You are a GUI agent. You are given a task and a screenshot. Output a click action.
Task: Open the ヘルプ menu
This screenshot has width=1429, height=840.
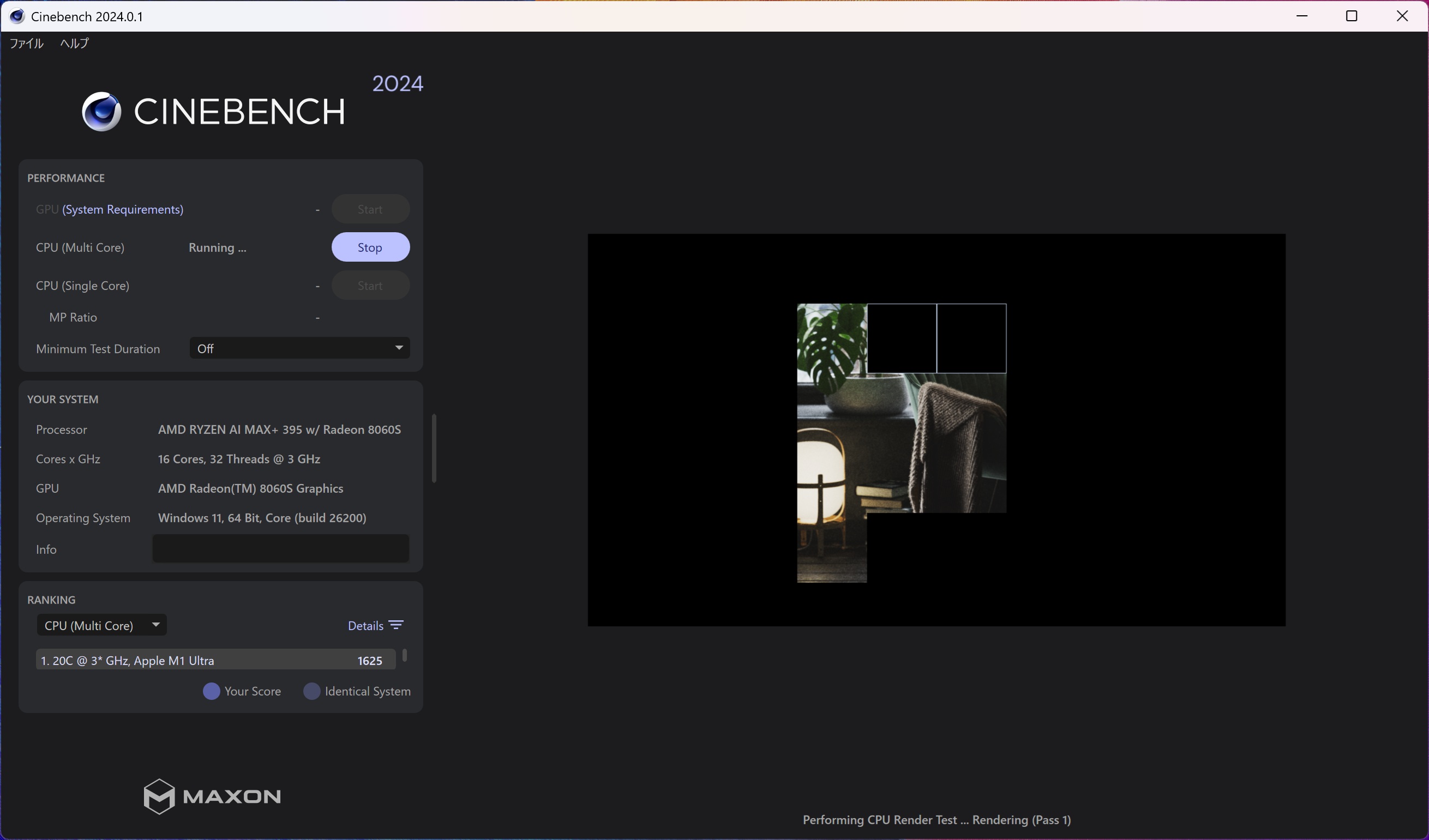tap(74, 43)
